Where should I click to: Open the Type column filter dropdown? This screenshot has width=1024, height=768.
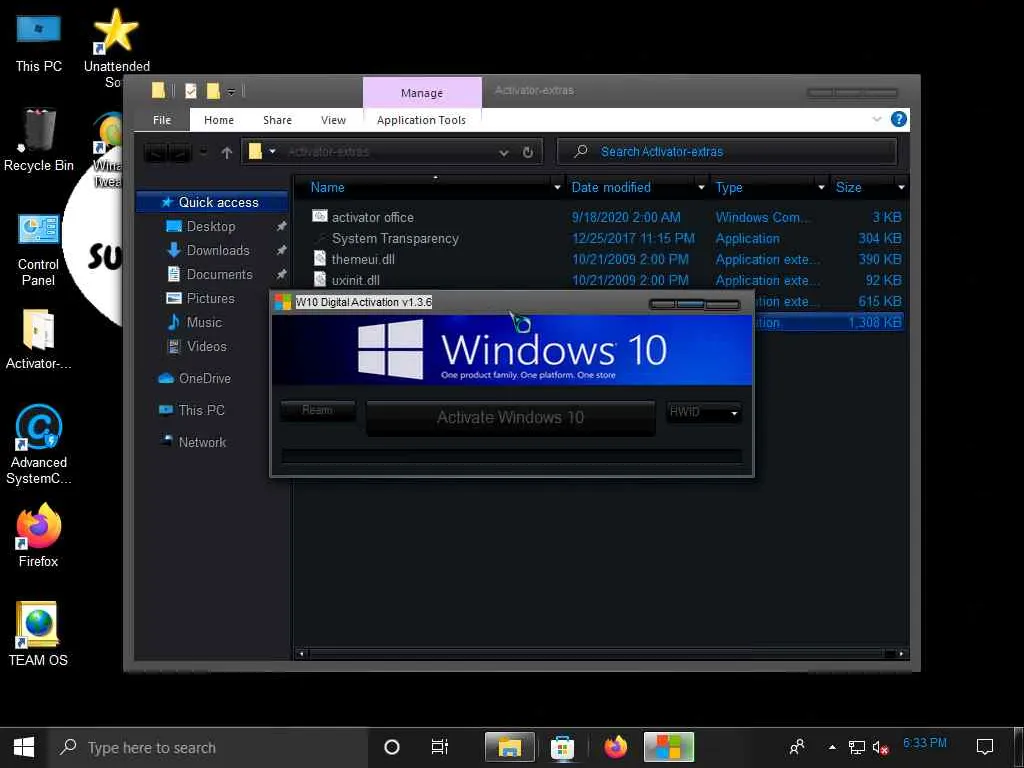point(822,187)
